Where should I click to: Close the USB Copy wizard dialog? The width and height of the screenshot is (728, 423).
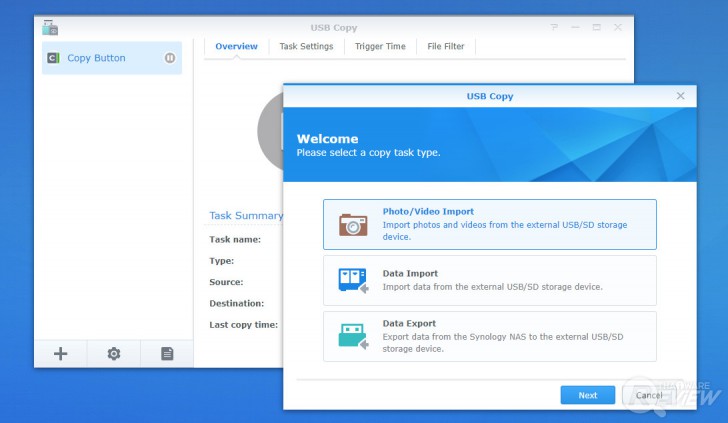(x=681, y=96)
